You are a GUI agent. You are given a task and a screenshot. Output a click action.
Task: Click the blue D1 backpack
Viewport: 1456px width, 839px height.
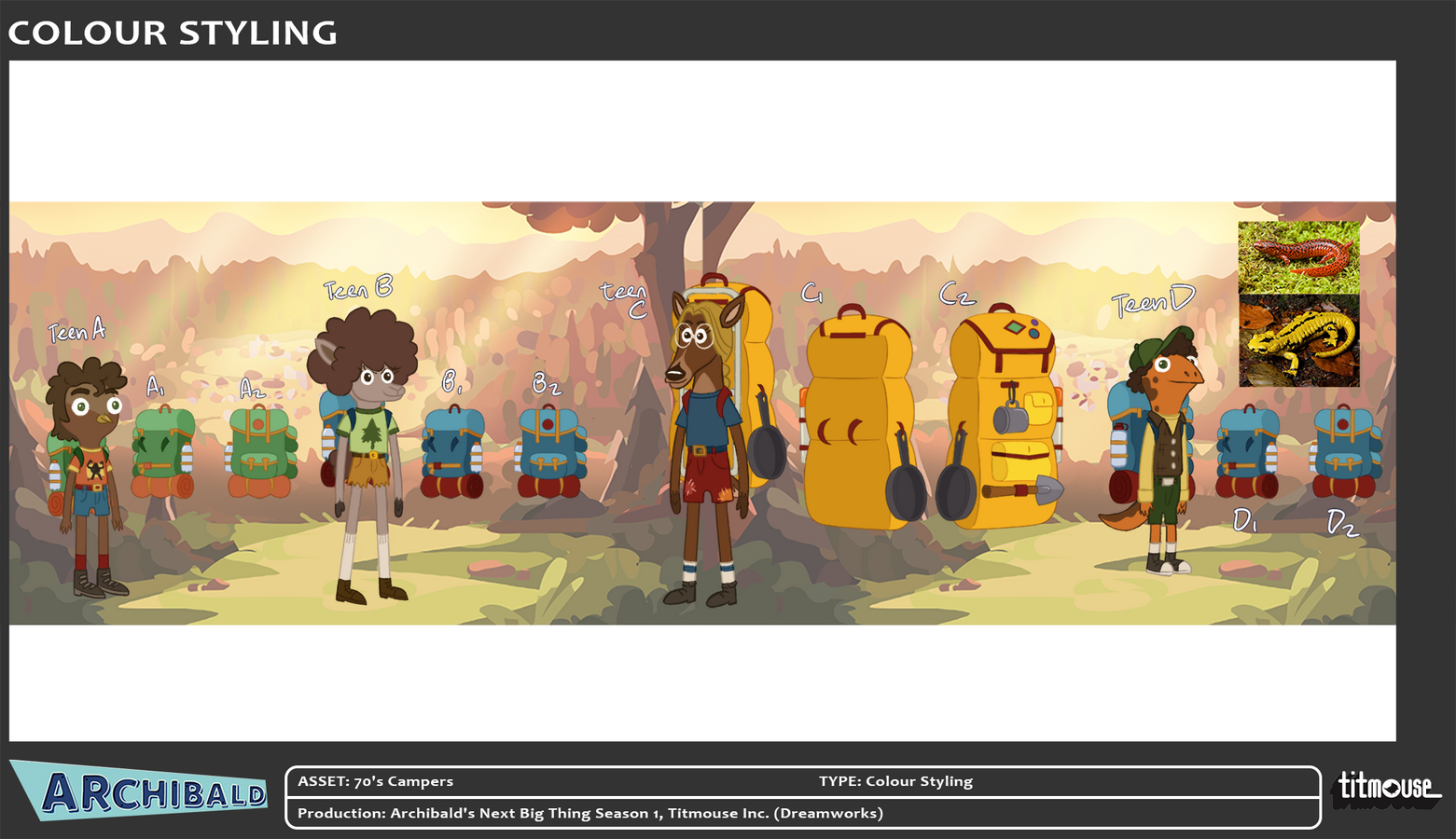1247,453
